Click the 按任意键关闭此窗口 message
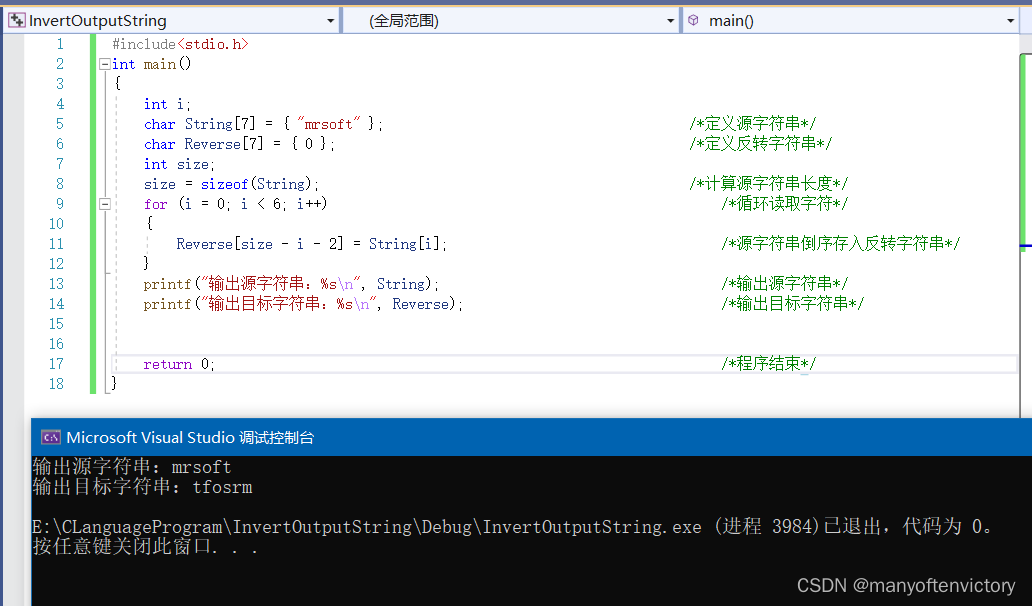 coord(145,546)
